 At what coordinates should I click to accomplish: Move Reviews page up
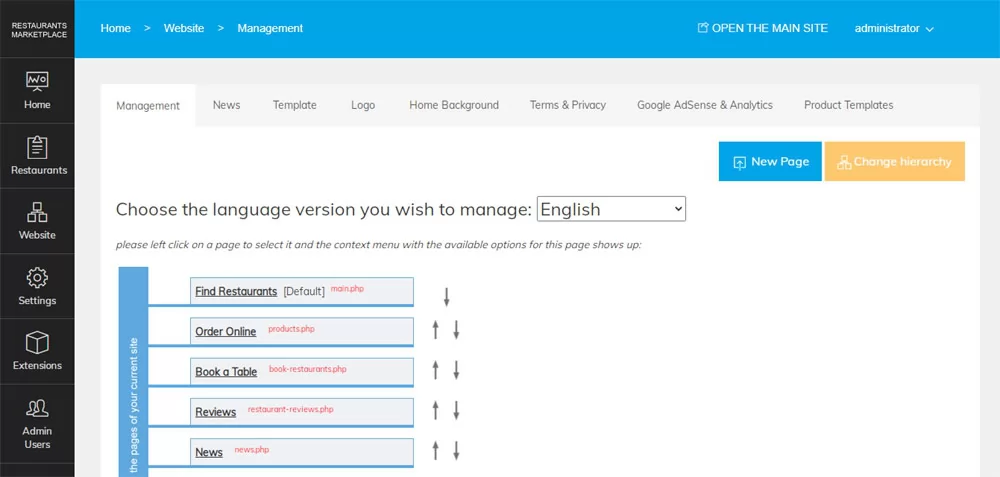point(436,410)
